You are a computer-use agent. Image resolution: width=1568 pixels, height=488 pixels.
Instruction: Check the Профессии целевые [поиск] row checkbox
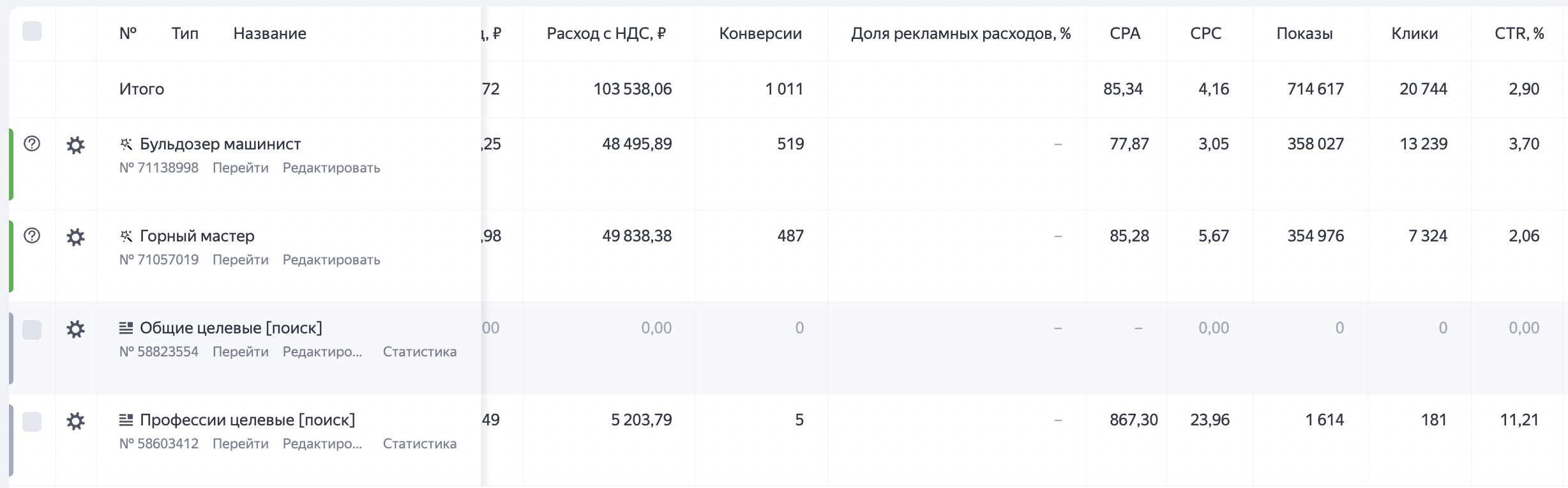[32, 422]
